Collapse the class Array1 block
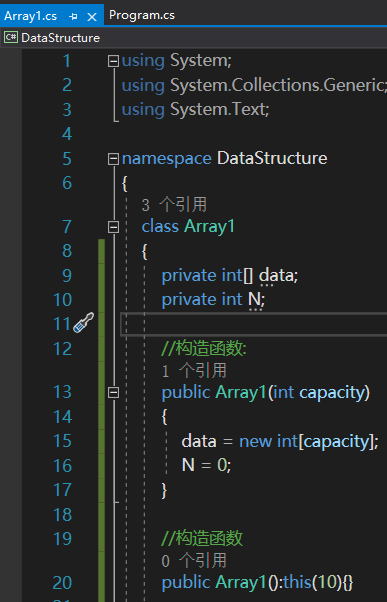Viewport: 387px width, 602px height. [x=113, y=227]
